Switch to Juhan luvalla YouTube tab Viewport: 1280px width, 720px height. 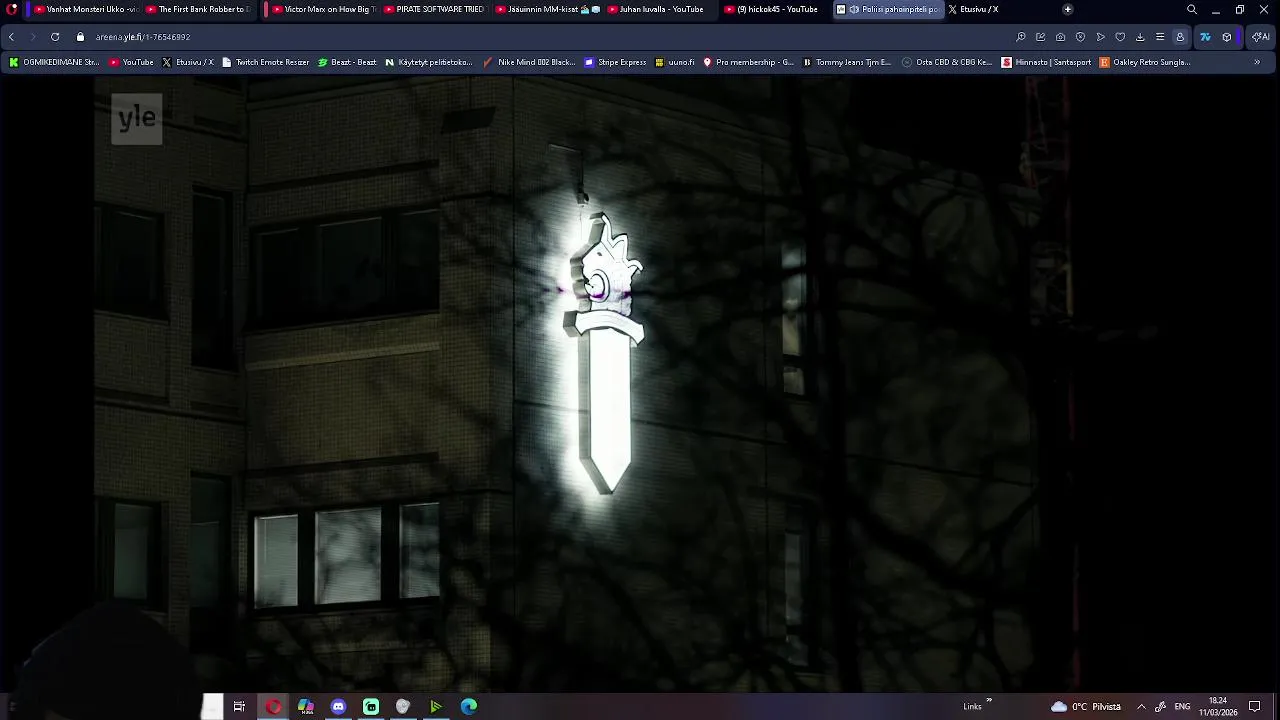tap(659, 9)
